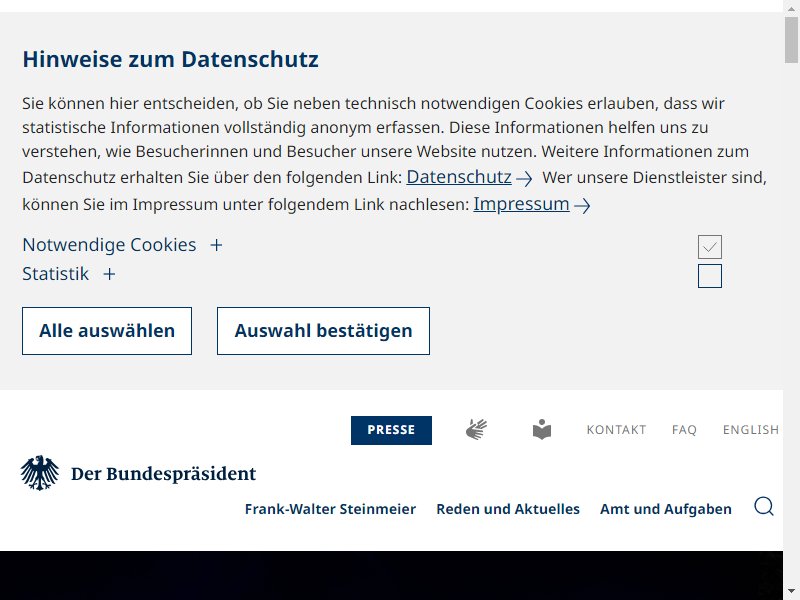The width and height of the screenshot is (800, 600).
Task: Switch to ENGLISH language version
Action: (751, 430)
